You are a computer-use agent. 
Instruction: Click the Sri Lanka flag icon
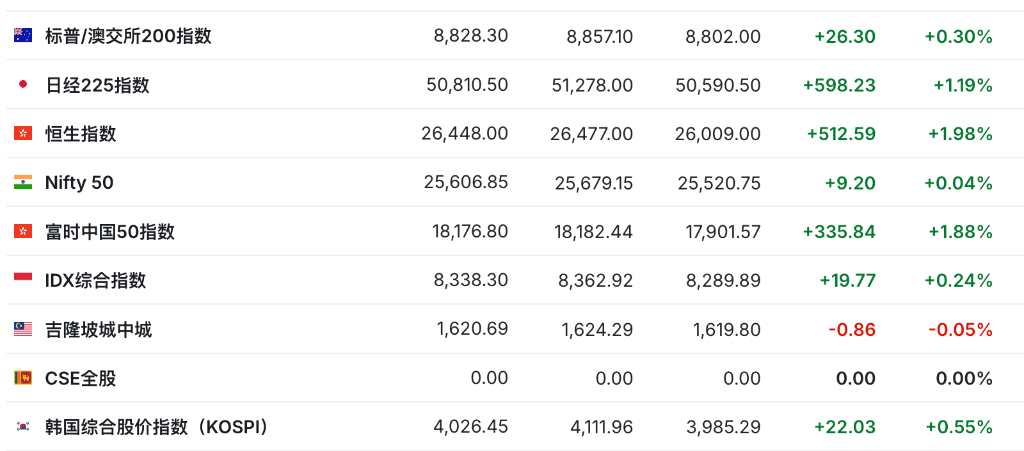[x=23, y=378]
